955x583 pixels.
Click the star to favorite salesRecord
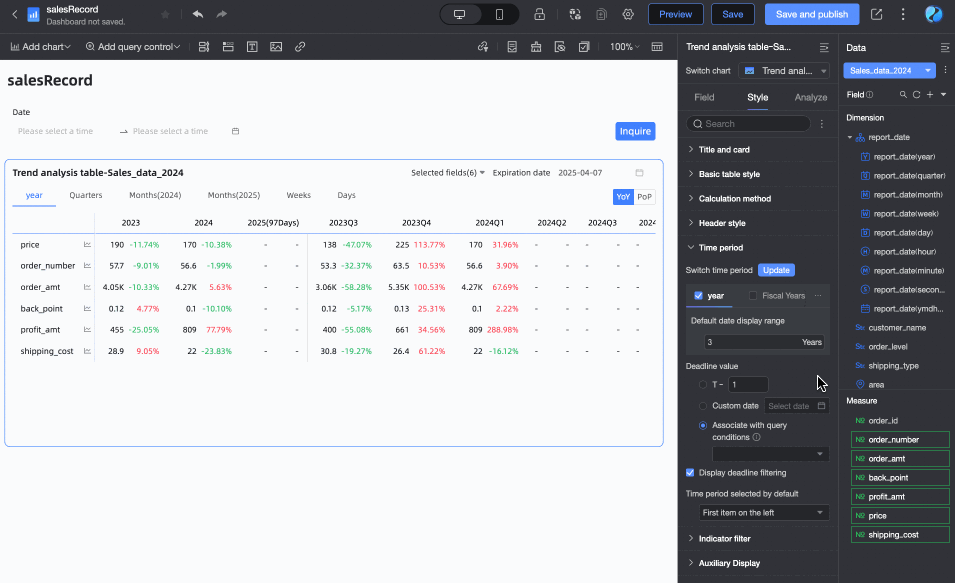(x=164, y=14)
